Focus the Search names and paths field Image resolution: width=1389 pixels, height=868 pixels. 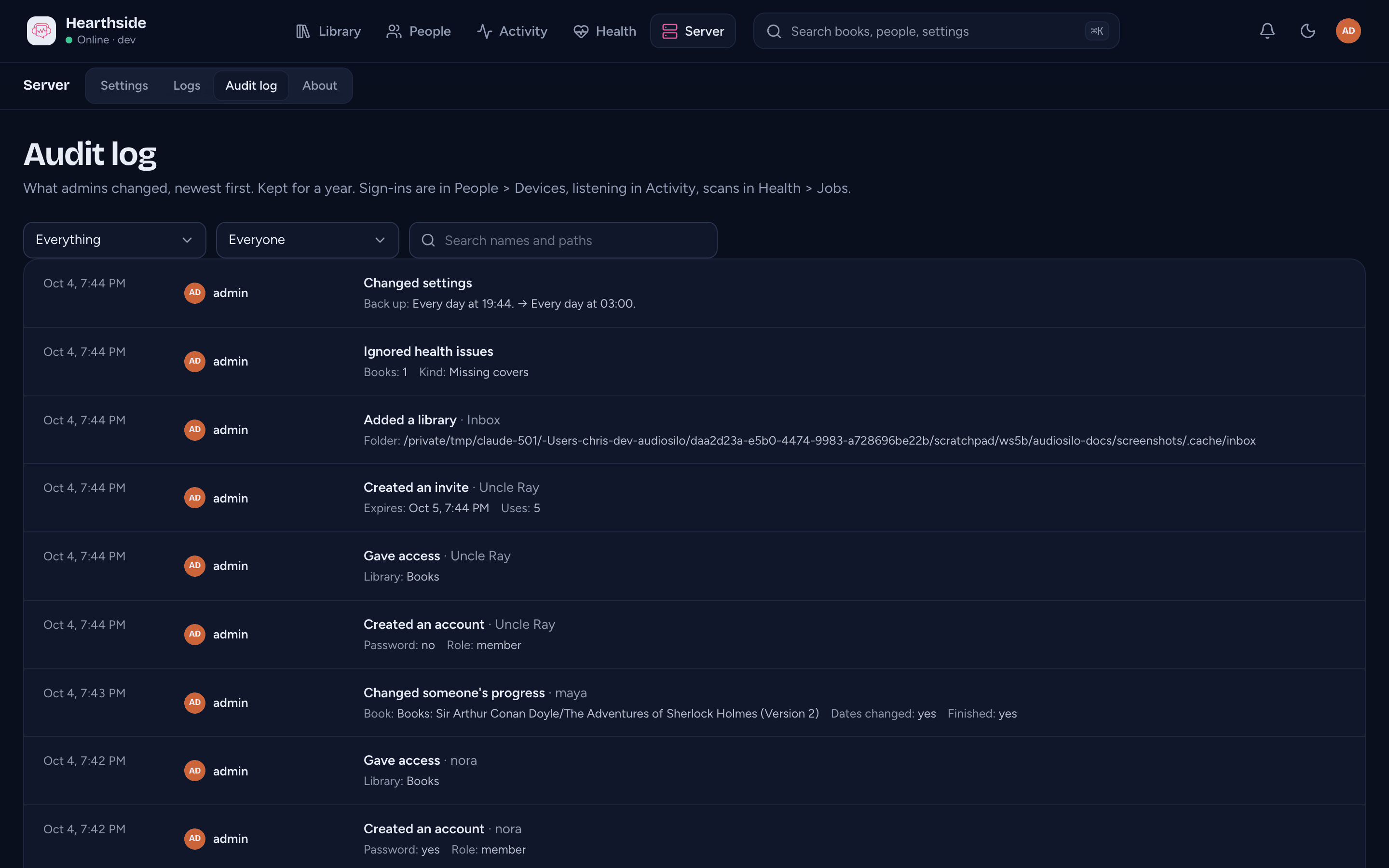pyautogui.click(x=563, y=240)
